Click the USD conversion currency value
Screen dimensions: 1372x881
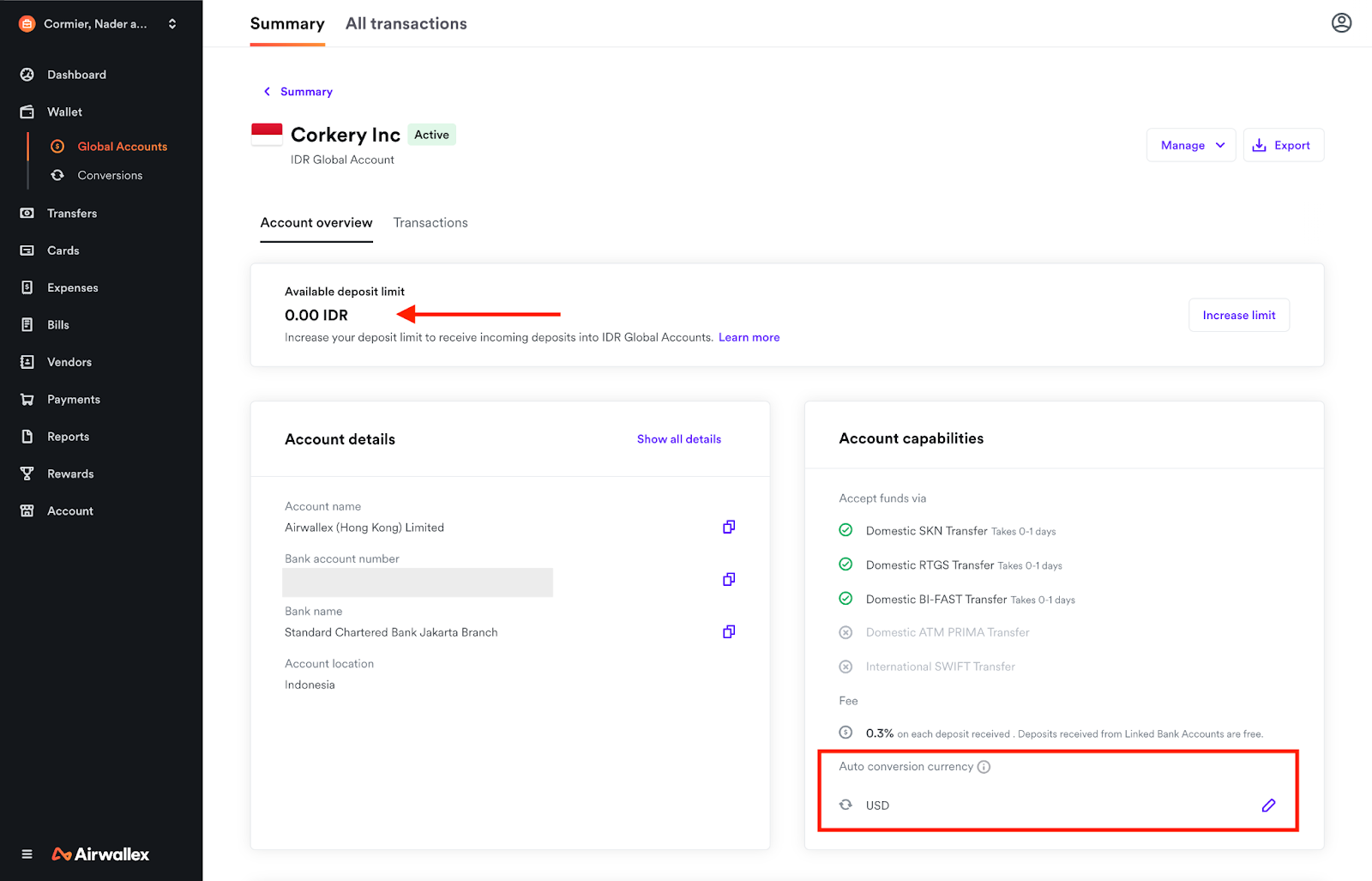coord(877,806)
